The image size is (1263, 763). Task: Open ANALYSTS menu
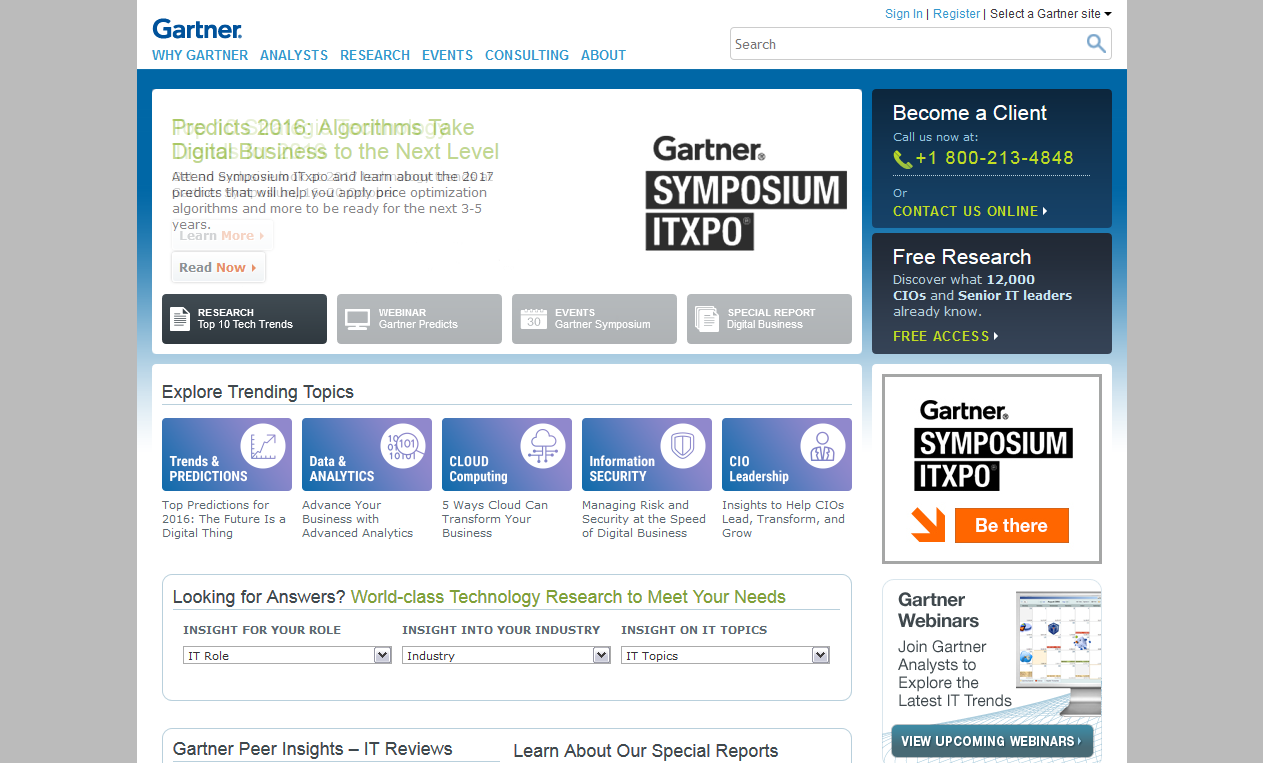pyautogui.click(x=294, y=55)
